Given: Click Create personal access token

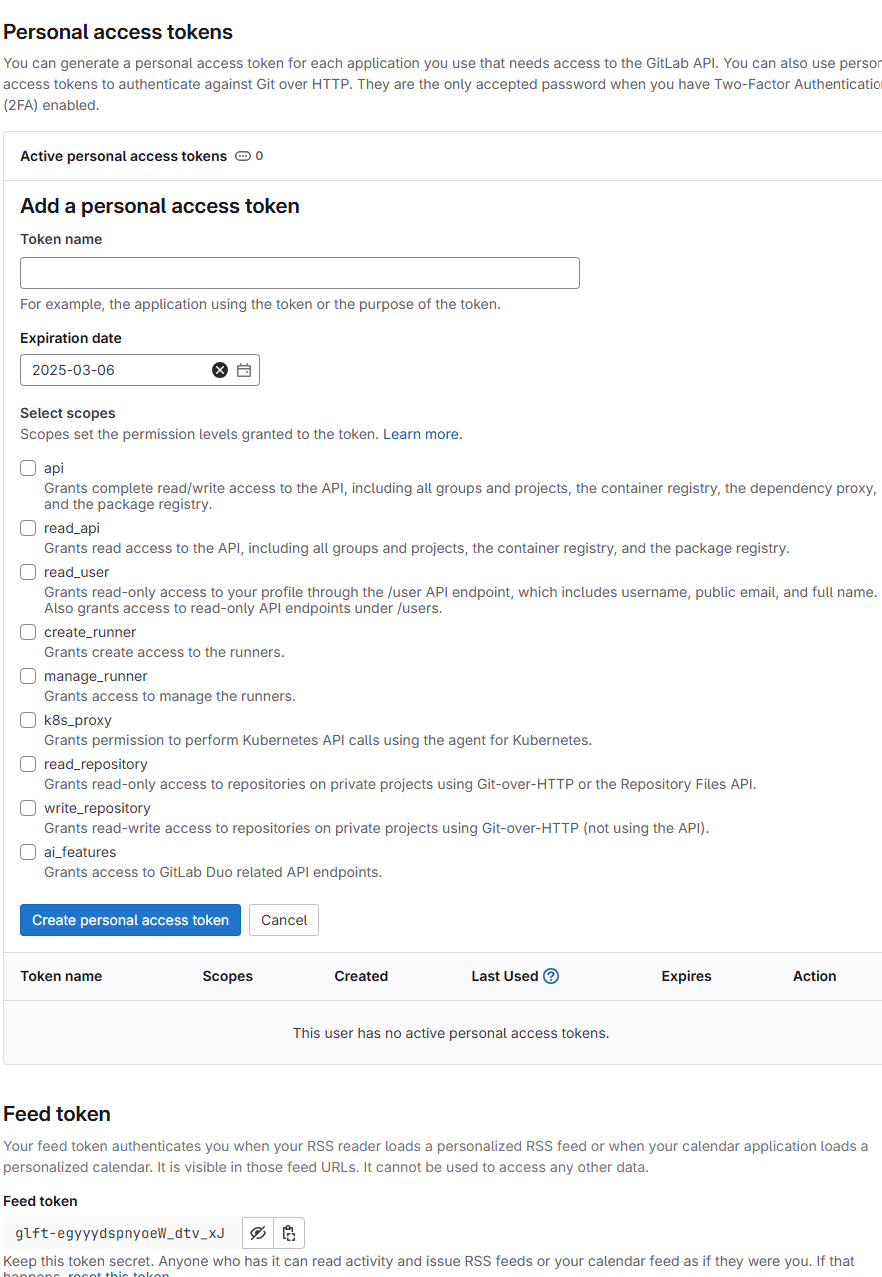Looking at the screenshot, I should (x=130, y=919).
